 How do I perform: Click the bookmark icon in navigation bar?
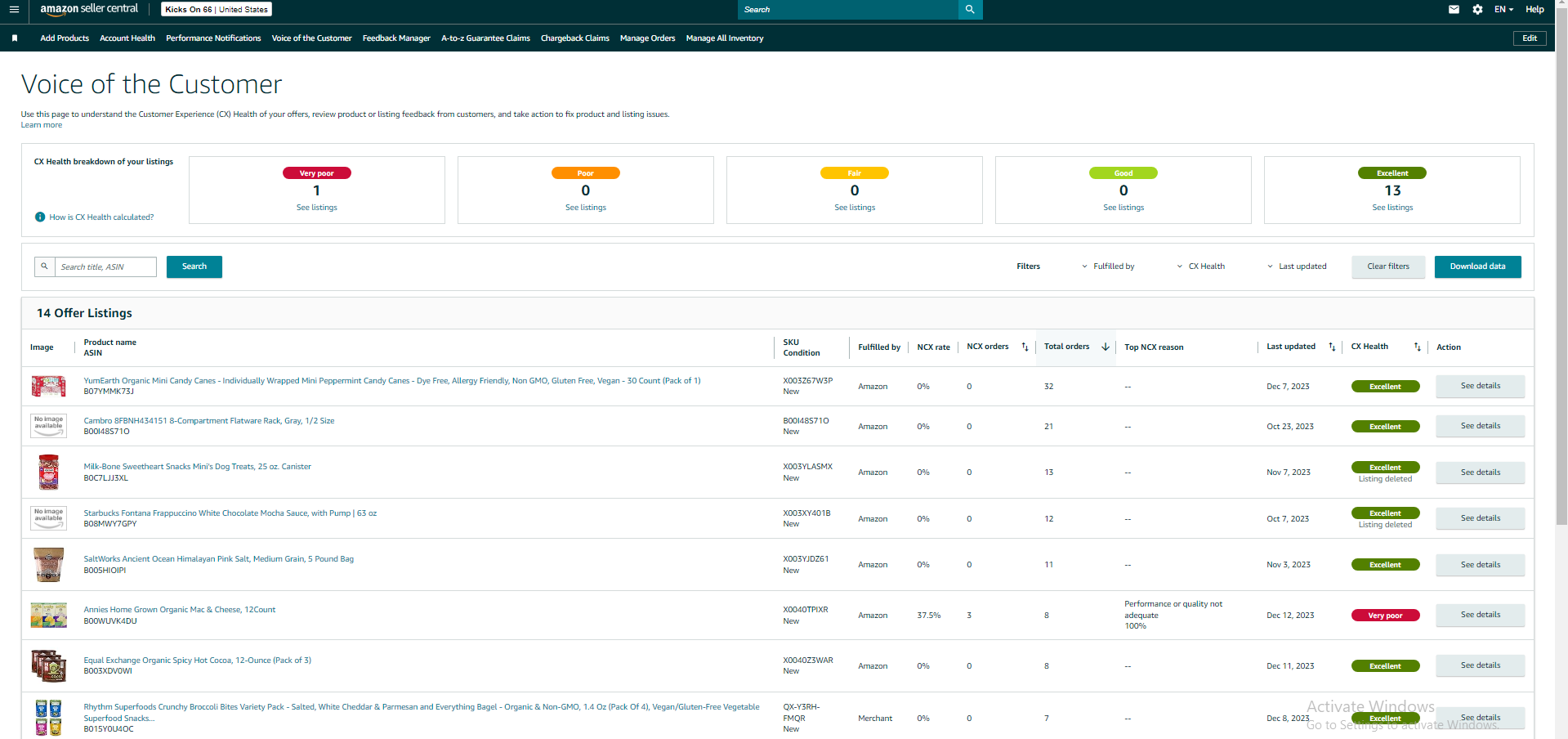(x=15, y=38)
